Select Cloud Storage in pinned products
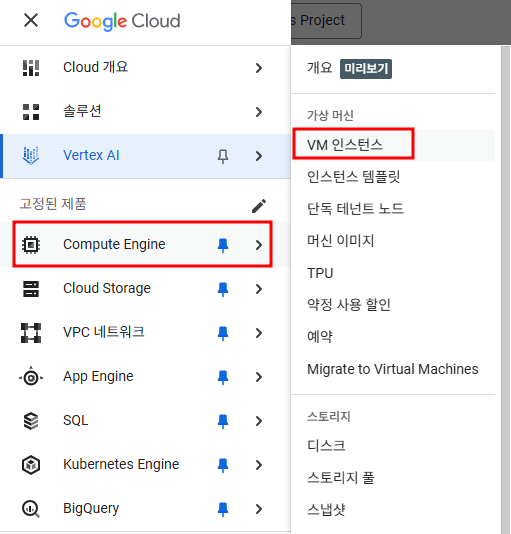The width and height of the screenshot is (511, 534). [x=145, y=289]
